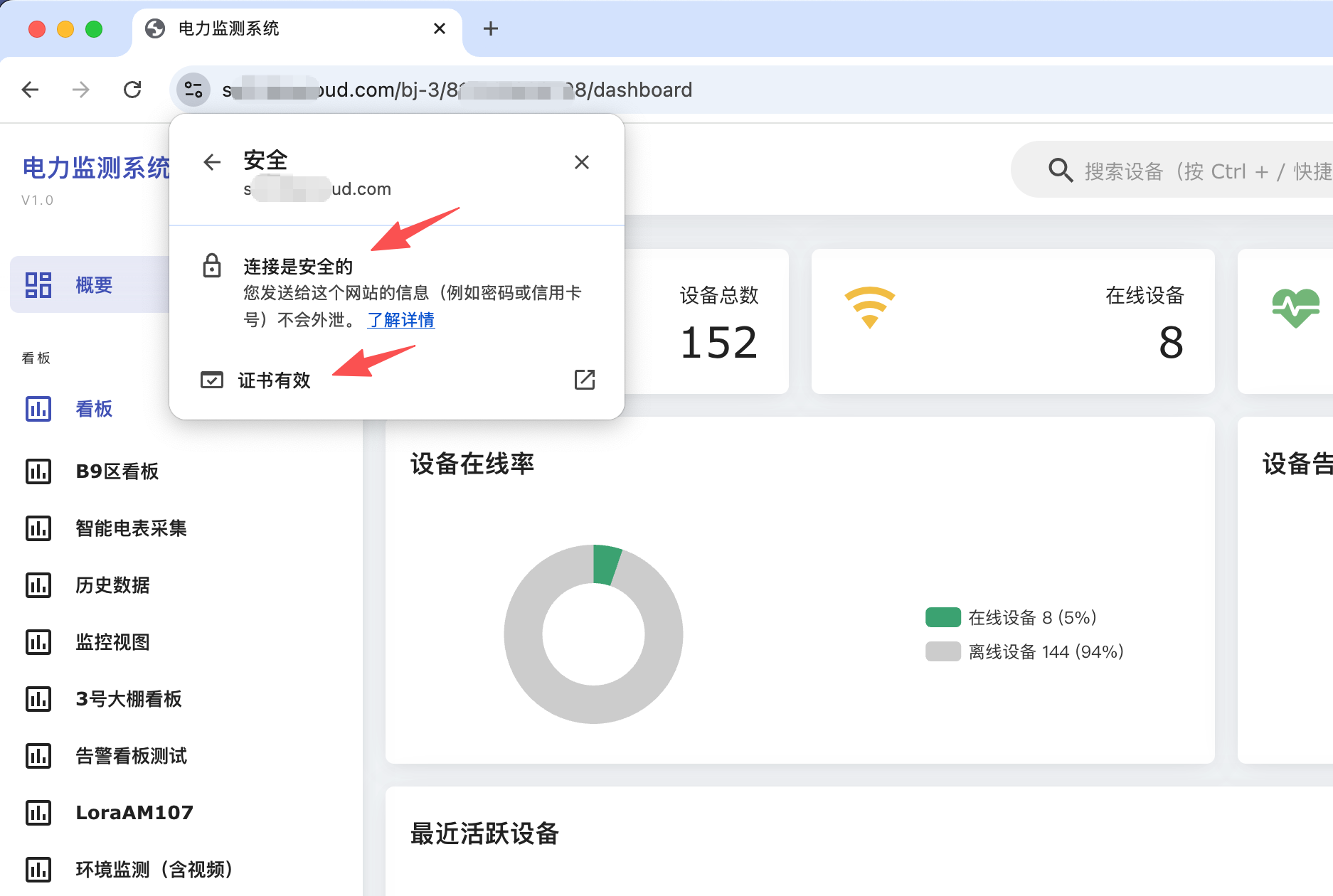Click the gray 离线设备 legend swatch
The width and height of the screenshot is (1333, 896).
(942, 651)
